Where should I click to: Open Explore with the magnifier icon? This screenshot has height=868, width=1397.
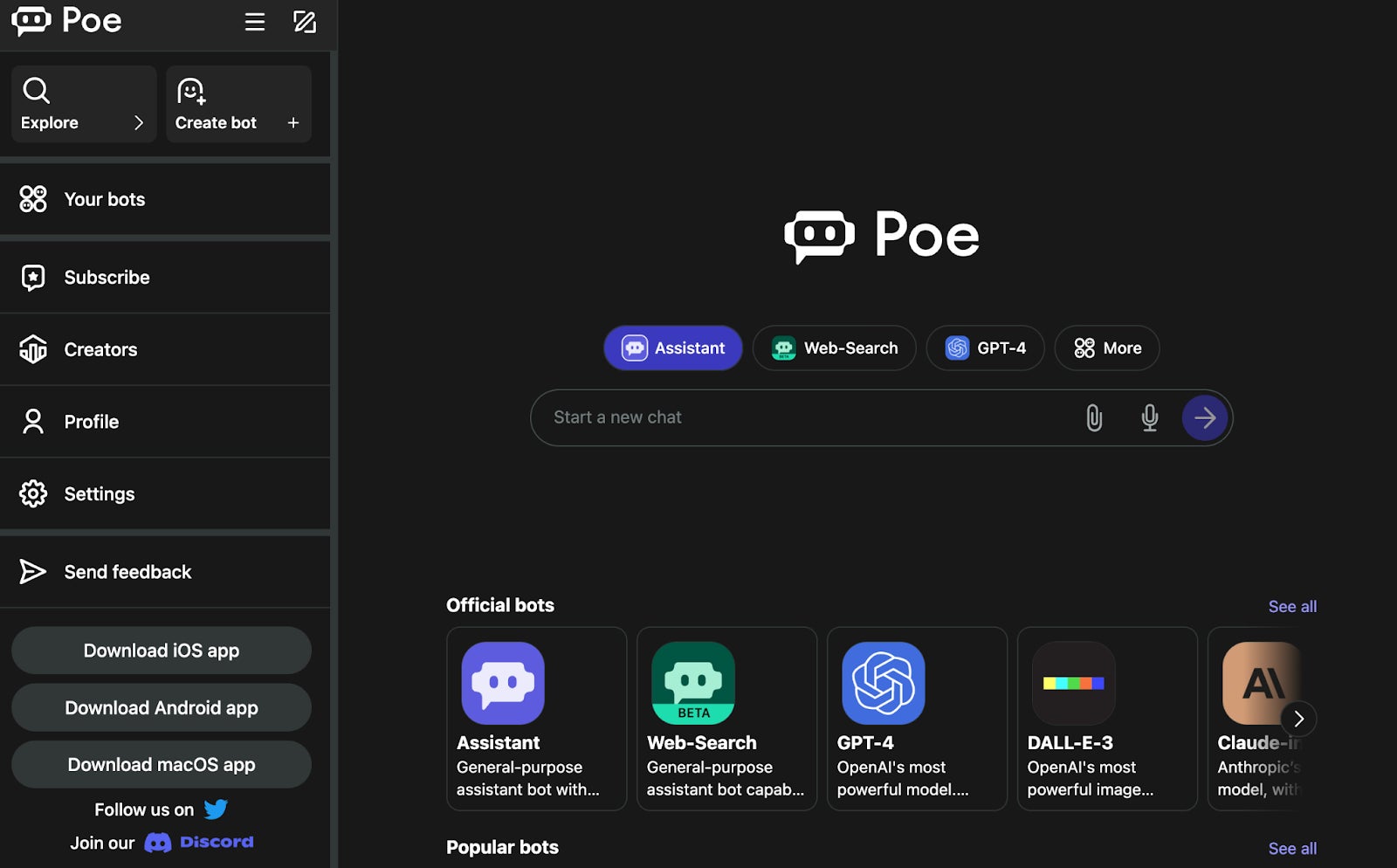[36, 90]
